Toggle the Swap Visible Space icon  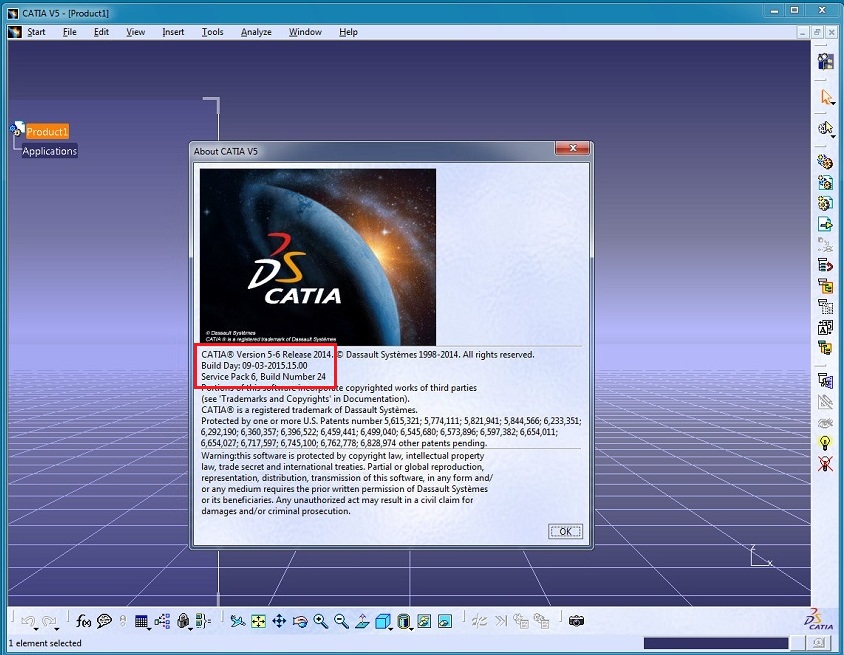[x=445, y=621]
